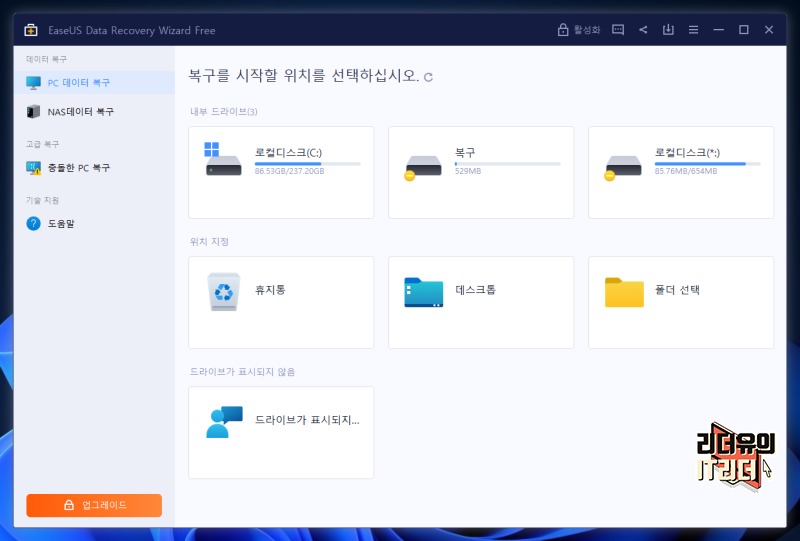Click the refresh icon beside the heading
Viewport: 800px width, 541px height.
(x=429, y=78)
